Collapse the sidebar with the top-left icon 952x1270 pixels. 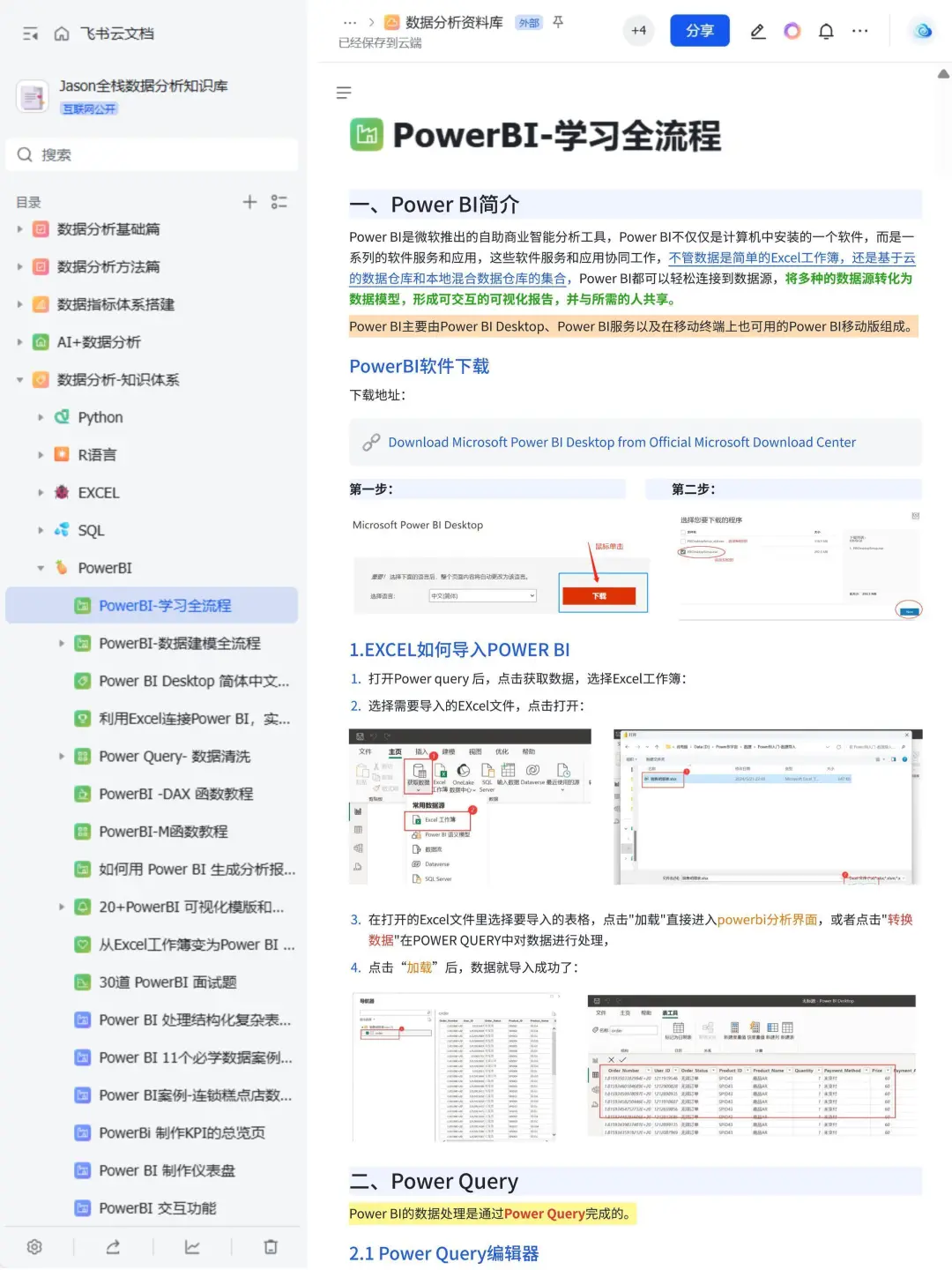coord(29,33)
